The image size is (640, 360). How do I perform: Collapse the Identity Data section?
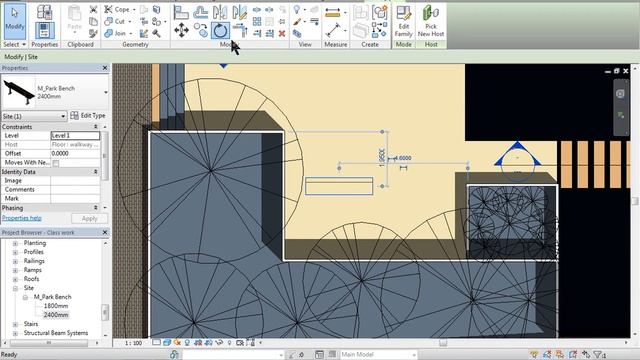(x=96, y=172)
